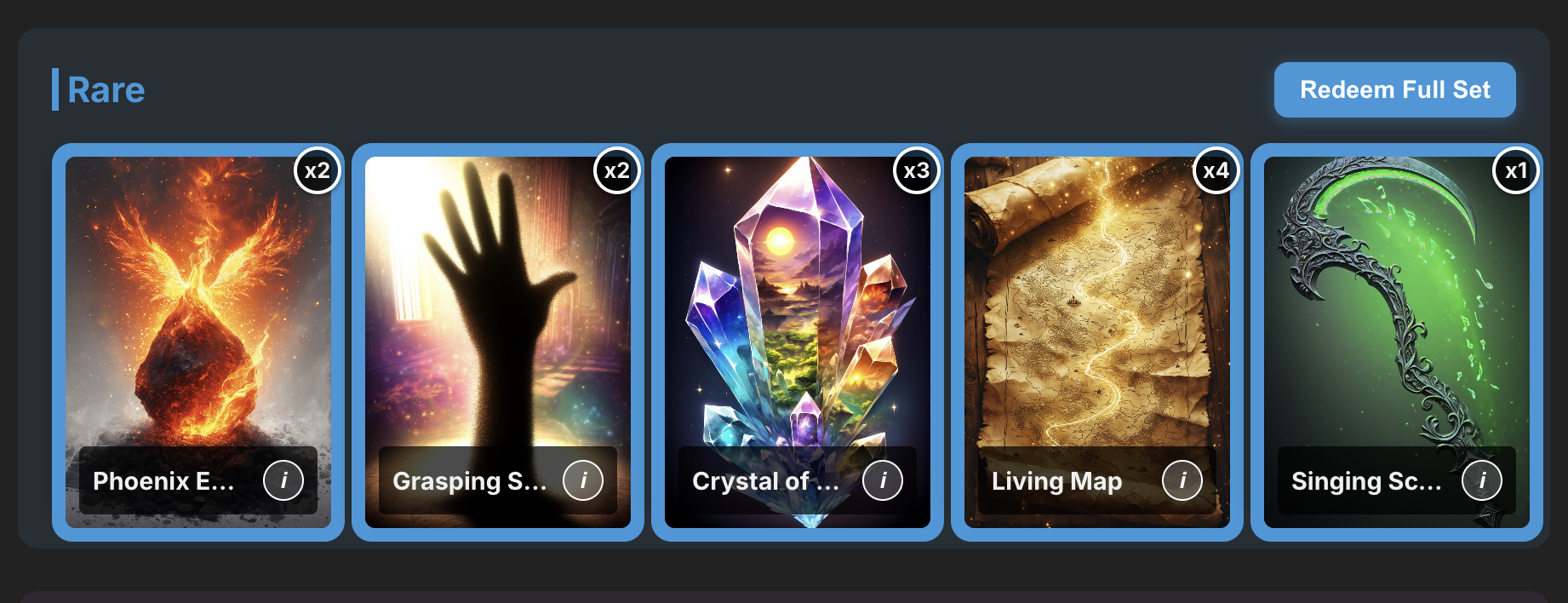Open info for Phoenix E... card
The width and height of the screenshot is (1568, 603).
[x=283, y=481]
